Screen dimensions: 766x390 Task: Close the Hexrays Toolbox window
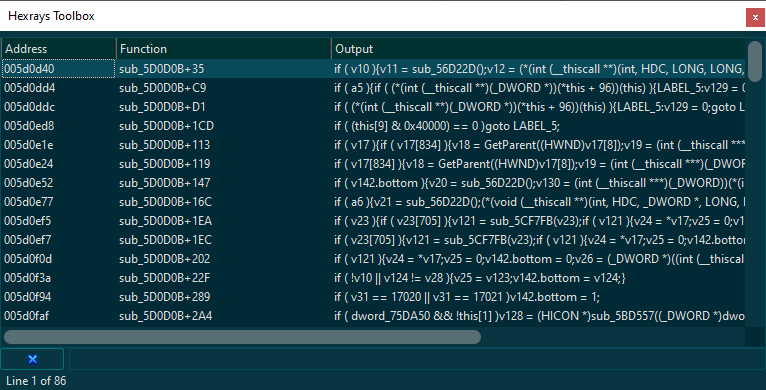pos(755,17)
